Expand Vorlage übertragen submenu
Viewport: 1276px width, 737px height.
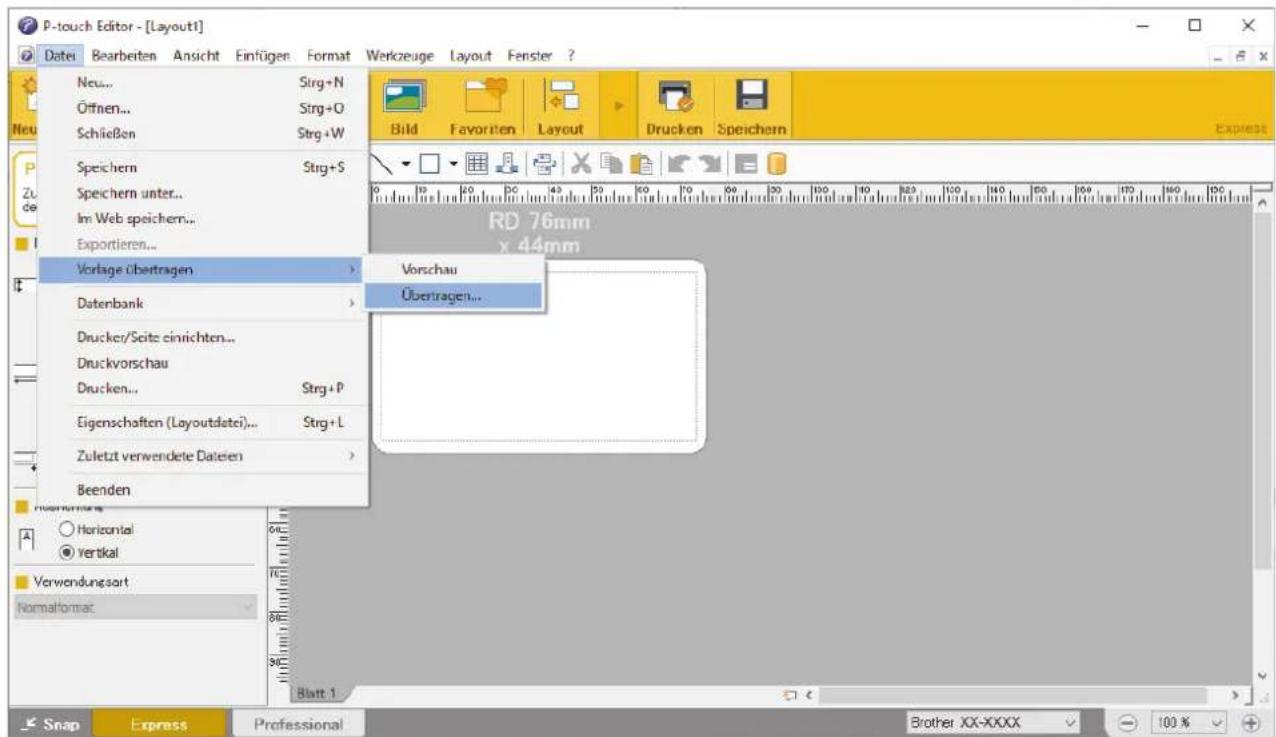204,270
